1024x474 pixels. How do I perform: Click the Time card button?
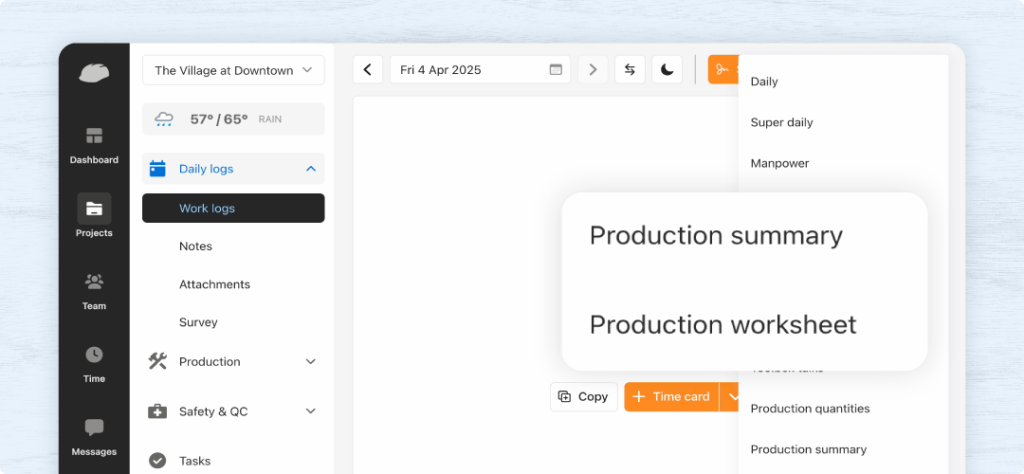pyautogui.click(x=672, y=397)
